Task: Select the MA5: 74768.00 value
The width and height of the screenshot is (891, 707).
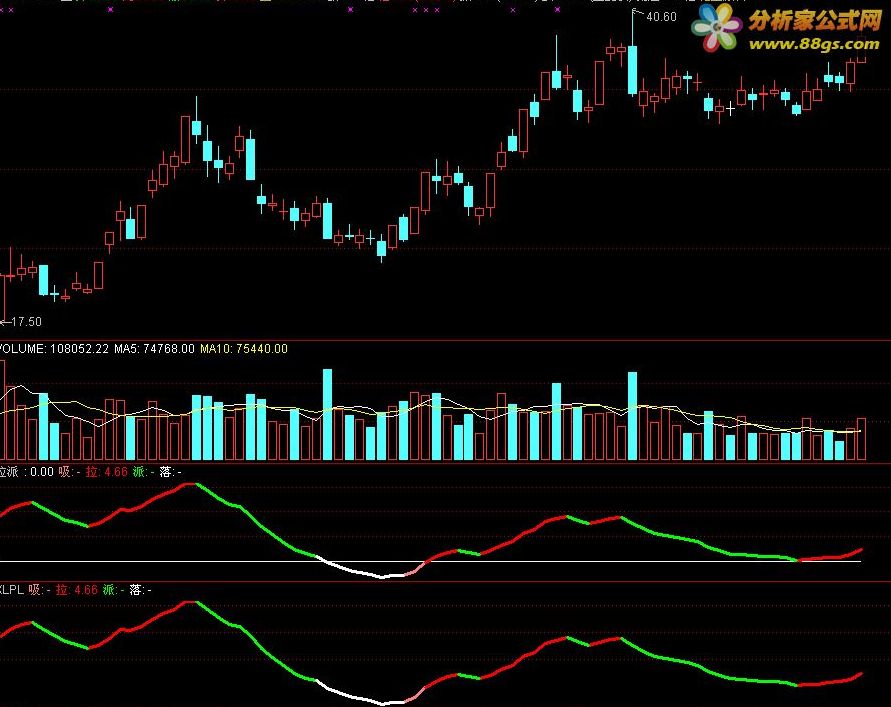Action: (x=154, y=348)
